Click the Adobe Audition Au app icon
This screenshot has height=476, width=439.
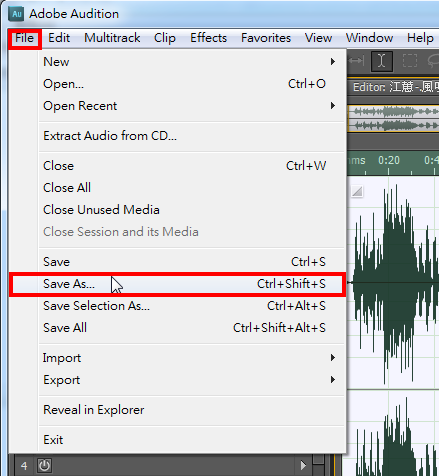16,14
